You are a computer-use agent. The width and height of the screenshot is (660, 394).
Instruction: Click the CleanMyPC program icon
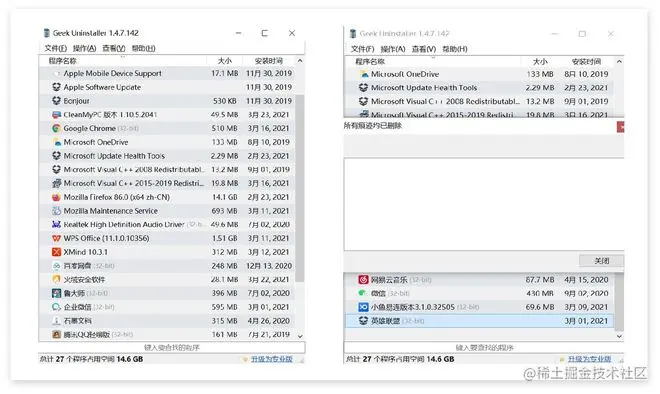pyautogui.click(x=56, y=114)
